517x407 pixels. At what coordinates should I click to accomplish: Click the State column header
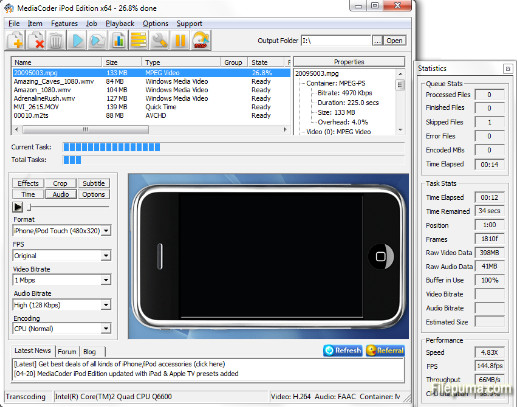click(266, 62)
